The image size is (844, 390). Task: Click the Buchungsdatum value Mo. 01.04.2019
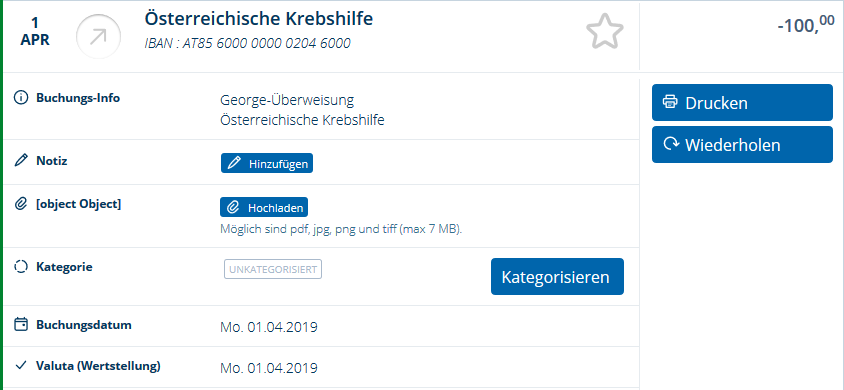pyautogui.click(x=269, y=327)
